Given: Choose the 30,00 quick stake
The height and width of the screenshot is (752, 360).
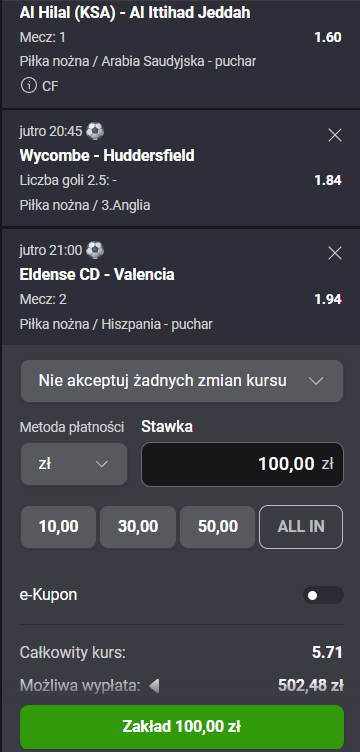Looking at the screenshot, I should (x=138, y=527).
